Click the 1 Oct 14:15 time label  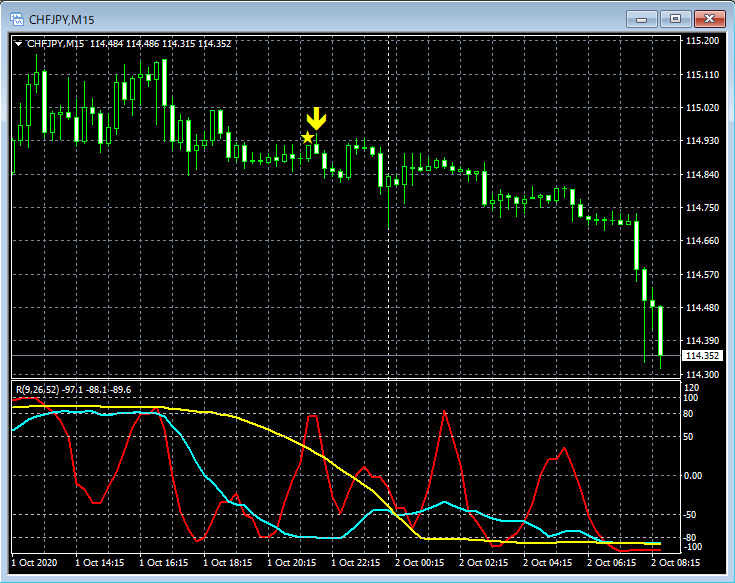(100, 562)
